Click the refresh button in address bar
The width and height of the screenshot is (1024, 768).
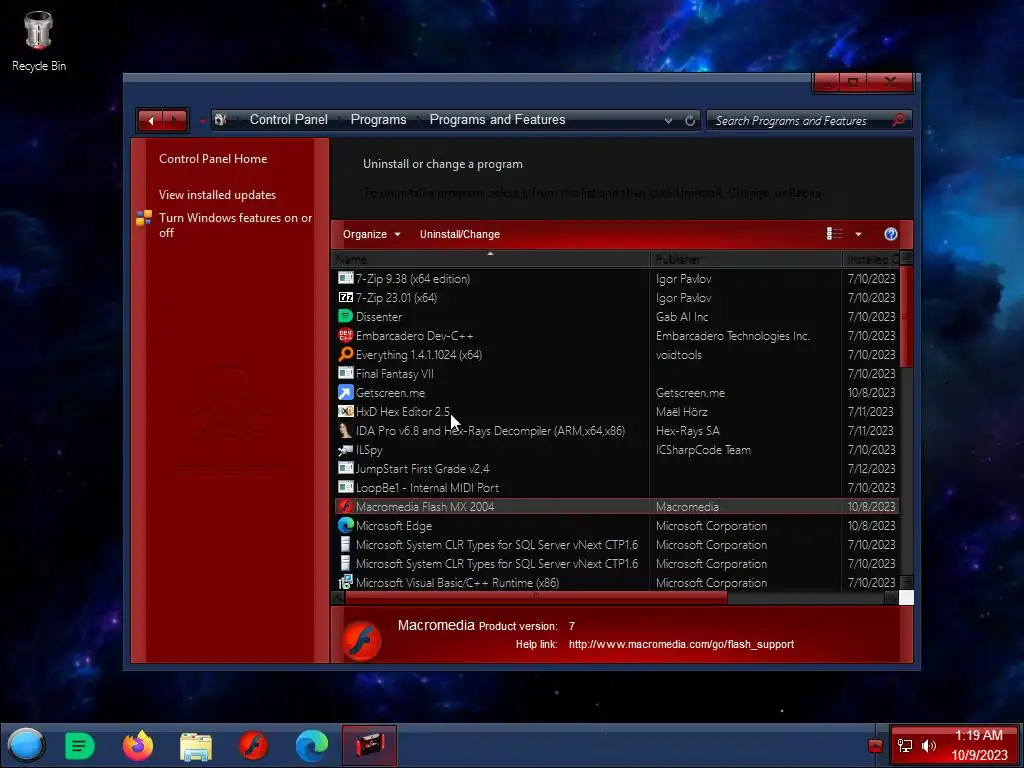[690, 120]
